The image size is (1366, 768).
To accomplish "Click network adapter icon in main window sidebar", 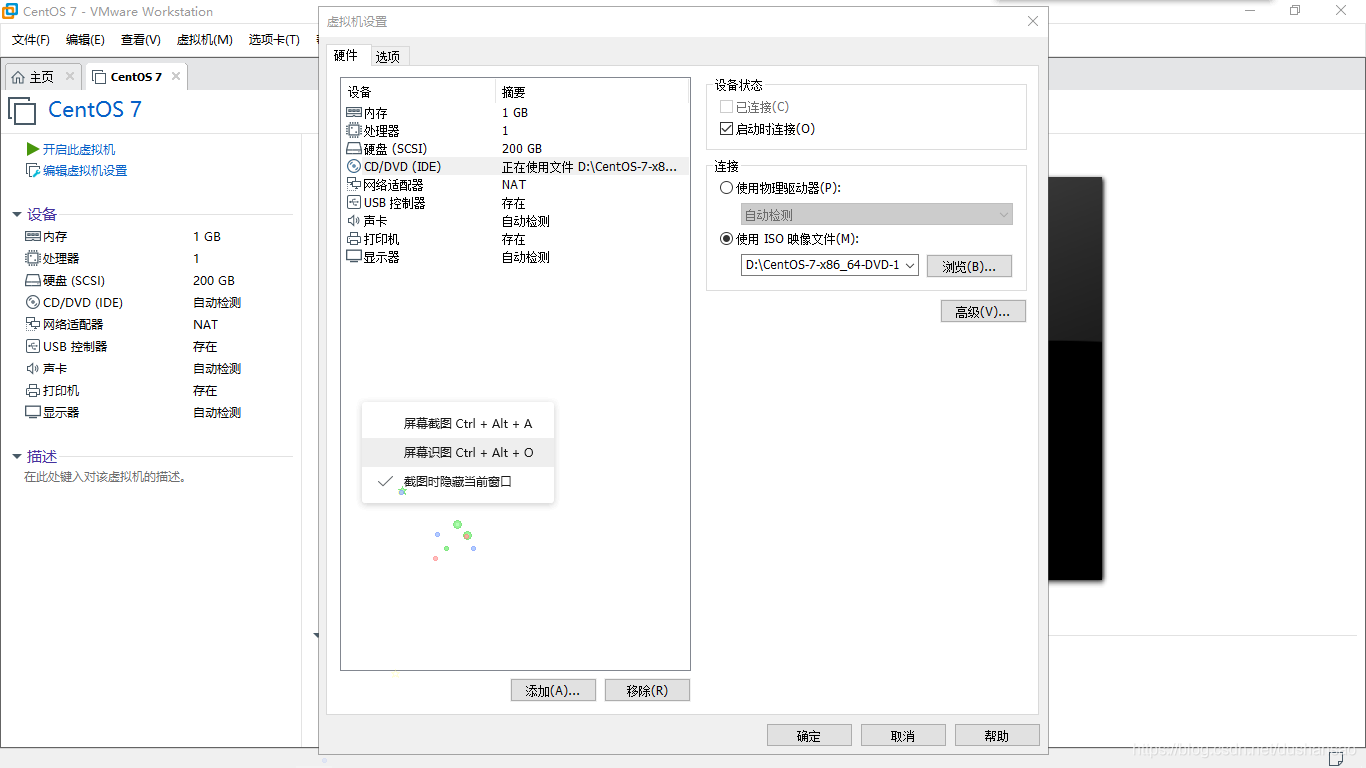I will pos(33,324).
